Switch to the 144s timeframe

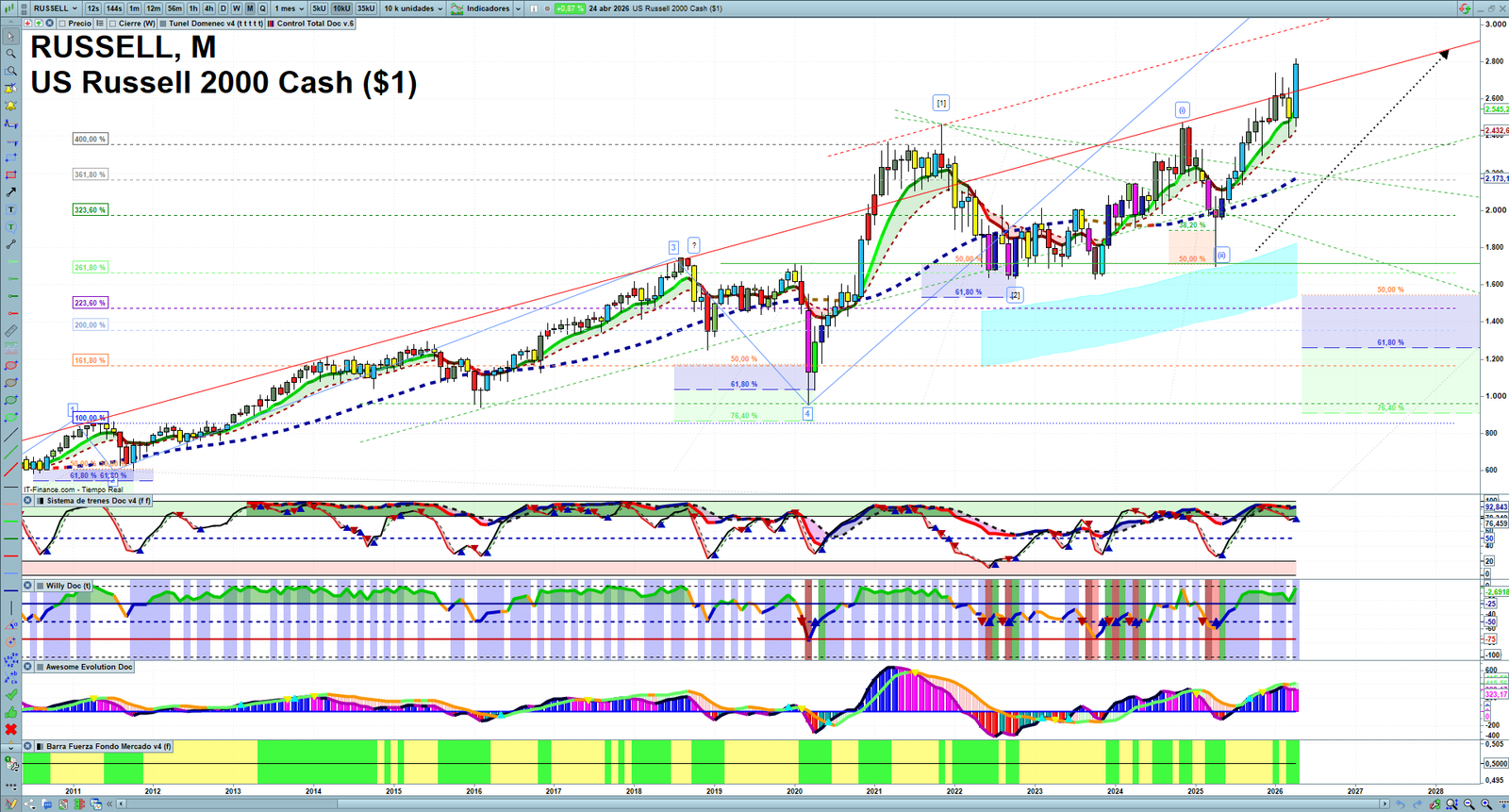pyautogui.click(x=114, y=8)
